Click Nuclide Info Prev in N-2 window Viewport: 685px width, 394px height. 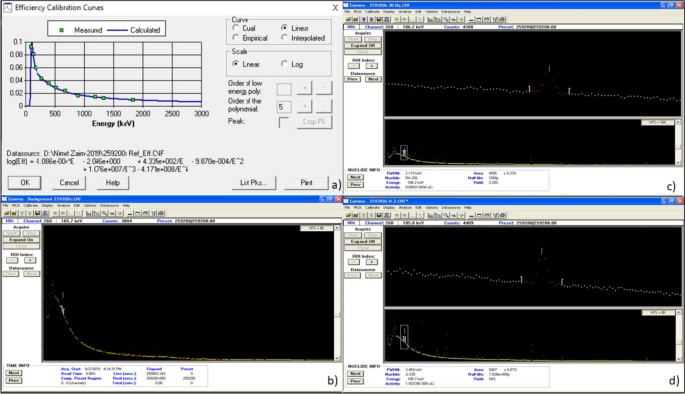pyautogui.click(x=355, y=381)
